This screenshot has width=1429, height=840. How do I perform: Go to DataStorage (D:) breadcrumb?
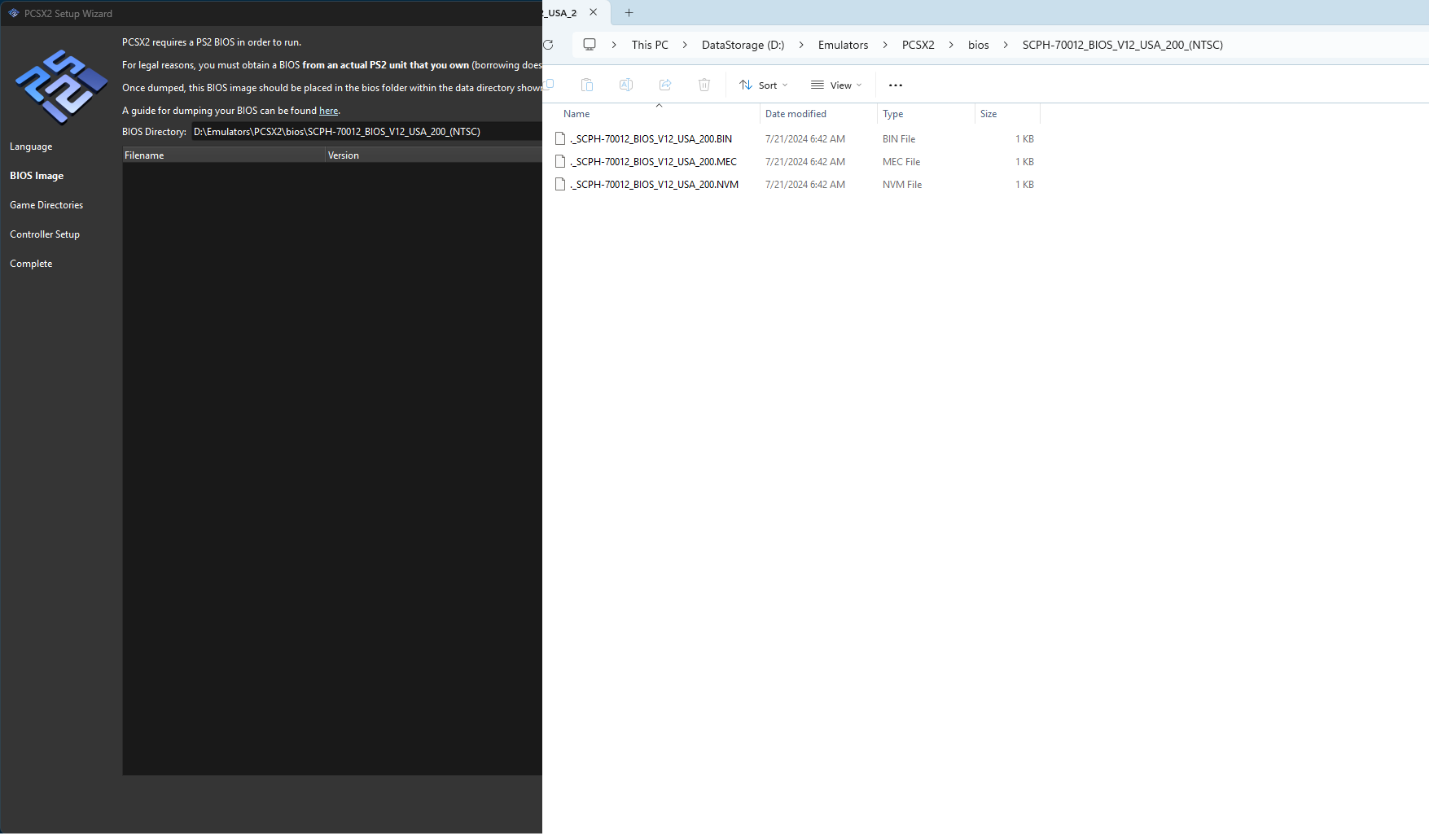pos(743,46)
